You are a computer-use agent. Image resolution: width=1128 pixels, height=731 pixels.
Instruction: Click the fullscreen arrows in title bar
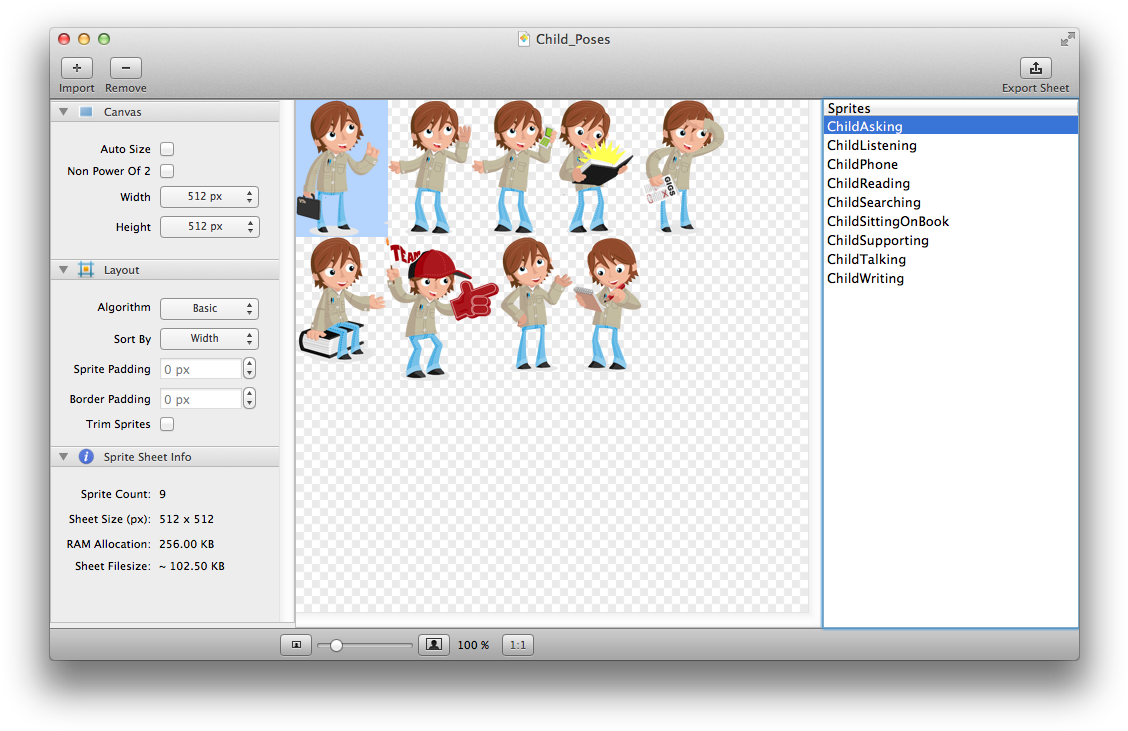pos(1067,39)
